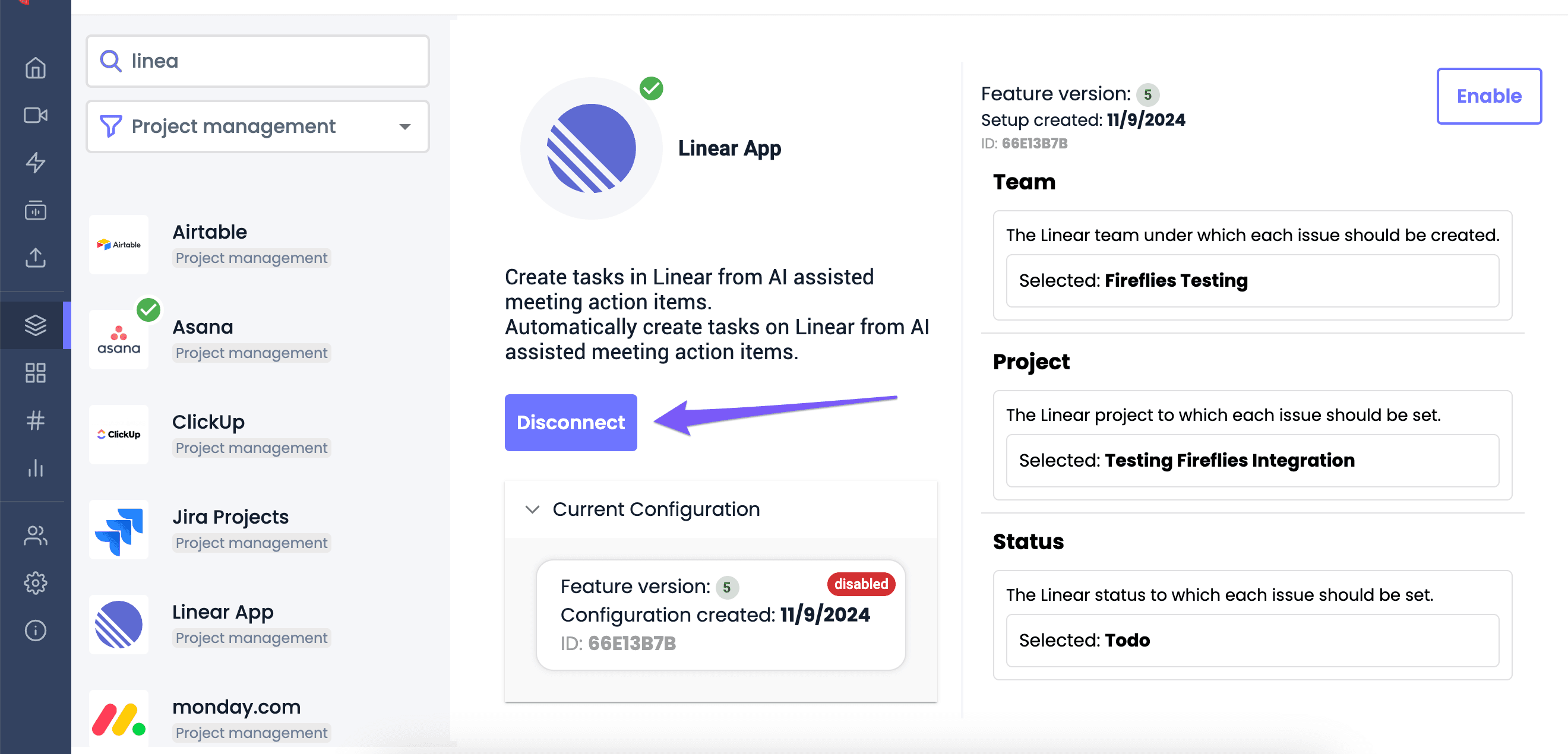The width and height of the screenshot is (1568, 754).
Task: Click the Status section heading
Action: (1028, 541)
